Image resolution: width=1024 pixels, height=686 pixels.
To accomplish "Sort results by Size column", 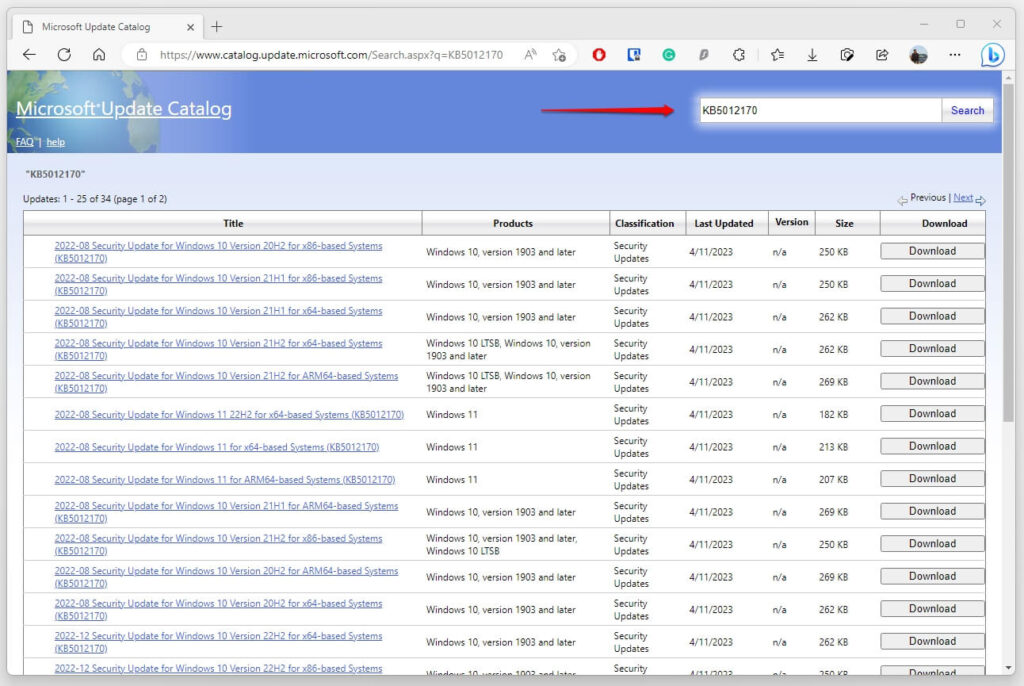I will pyautogui.click(x=844, y=223).
